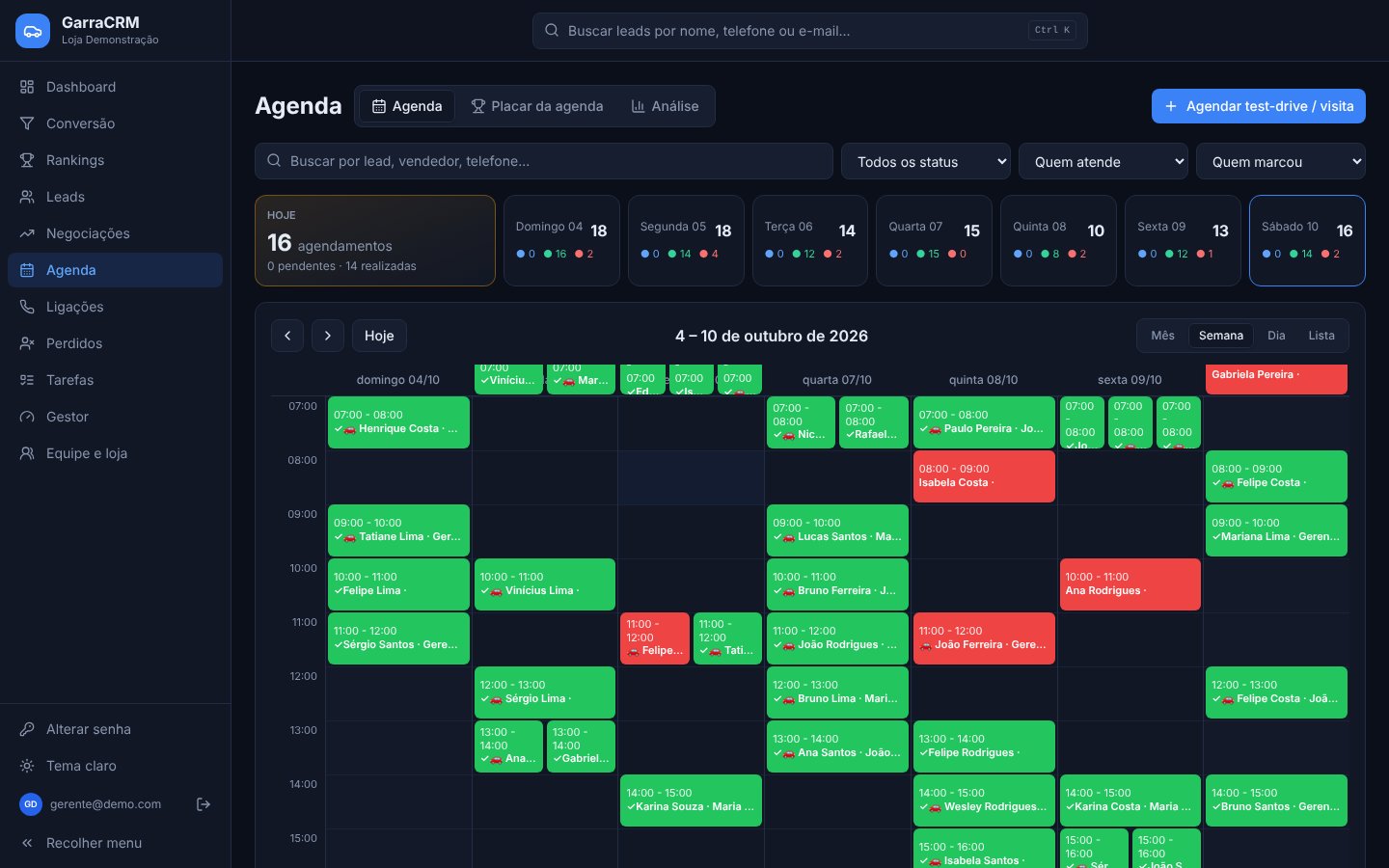1389x868 pixels.
Task: Open Henrique Costa 07:00 appointment
Action: point(398,422)
